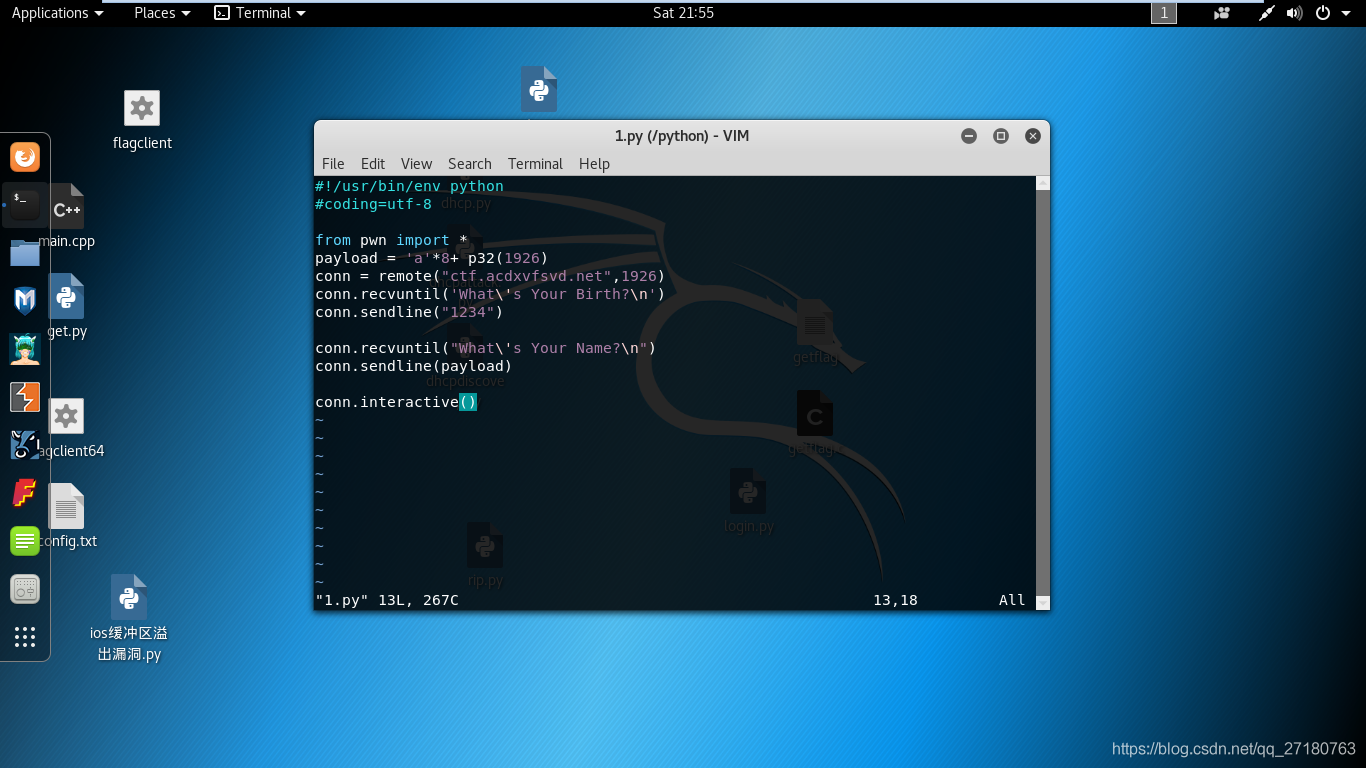Open the Terminal icon in the dock
1366x768 pixels.
(x=25, y=205)
